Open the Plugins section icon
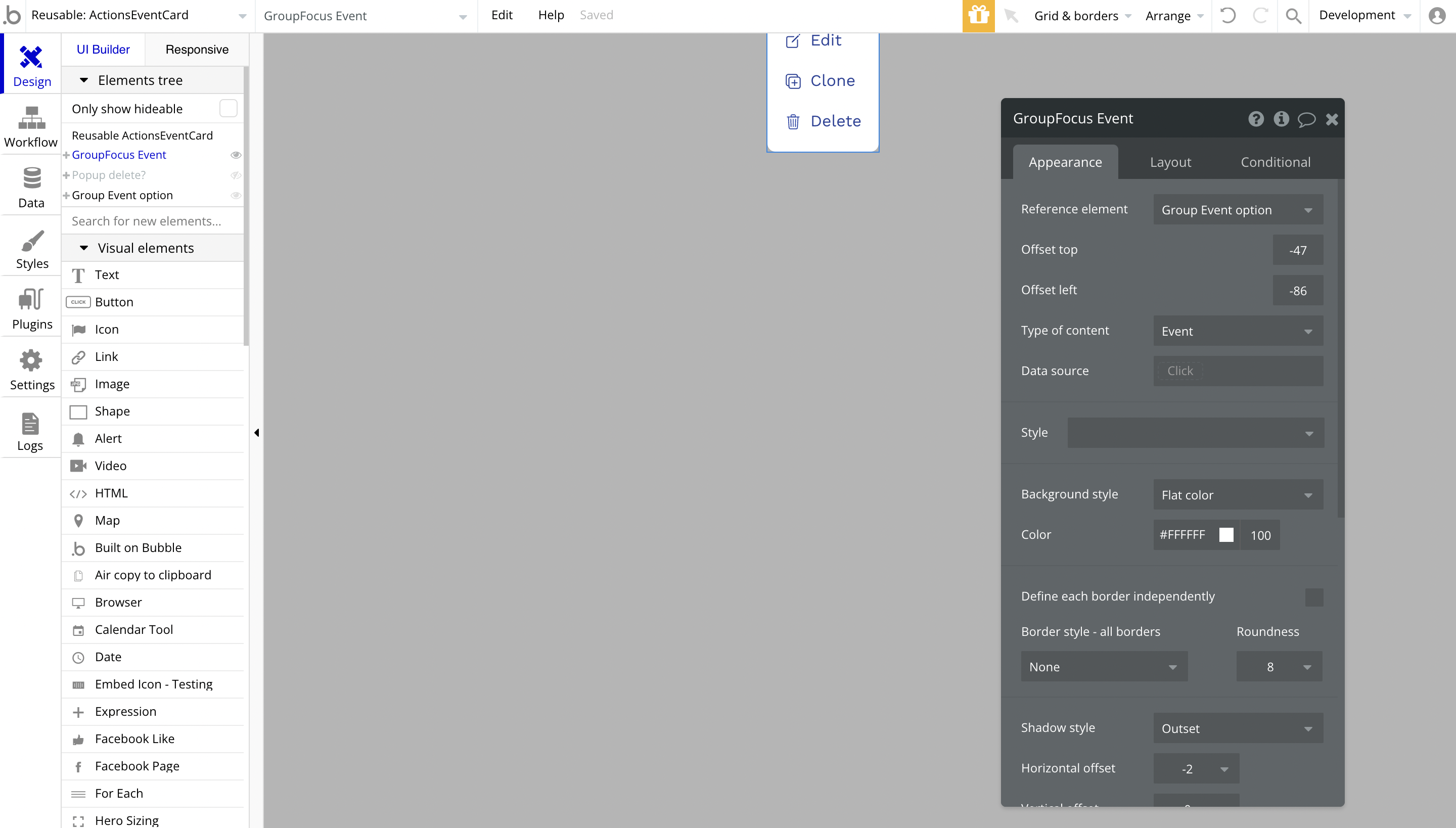 coord(31,299)
